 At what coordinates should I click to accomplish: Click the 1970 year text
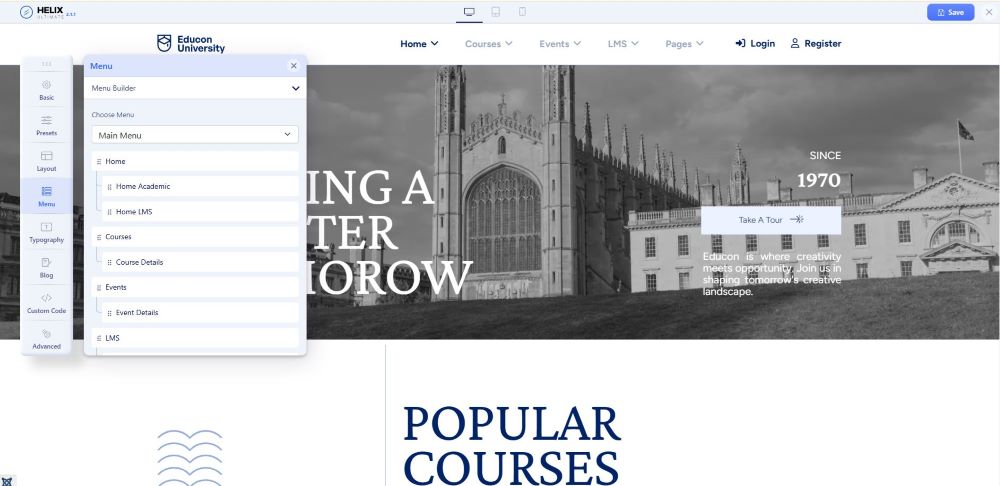819,180
